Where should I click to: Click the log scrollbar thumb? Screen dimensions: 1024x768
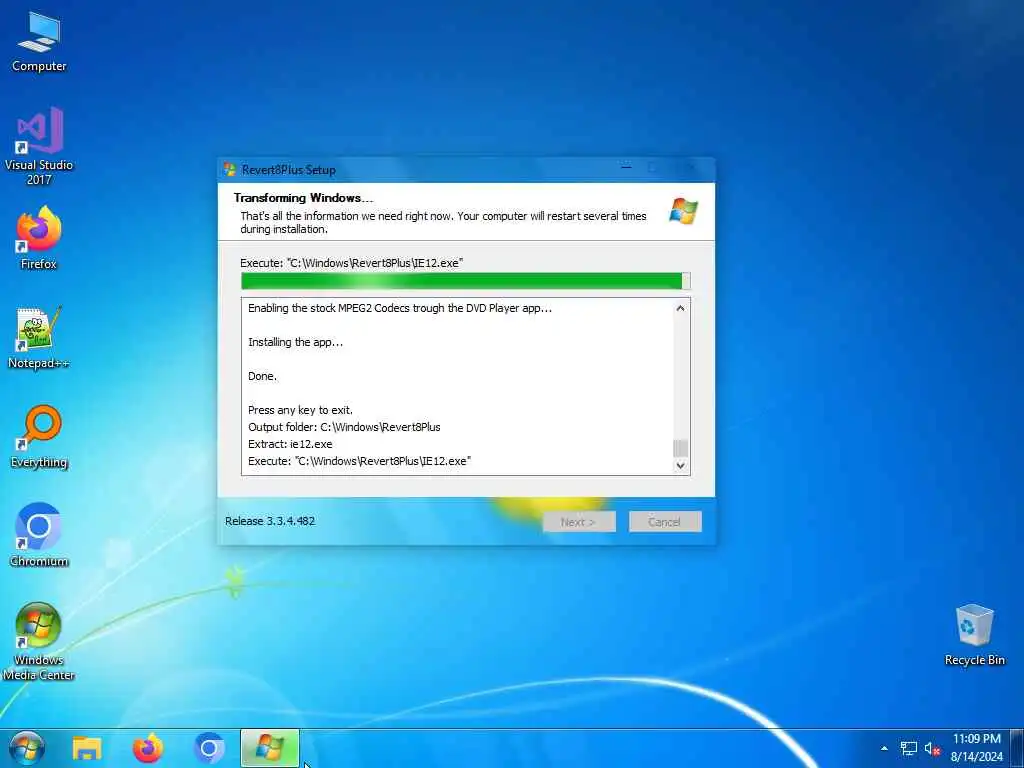coord(680,448)
